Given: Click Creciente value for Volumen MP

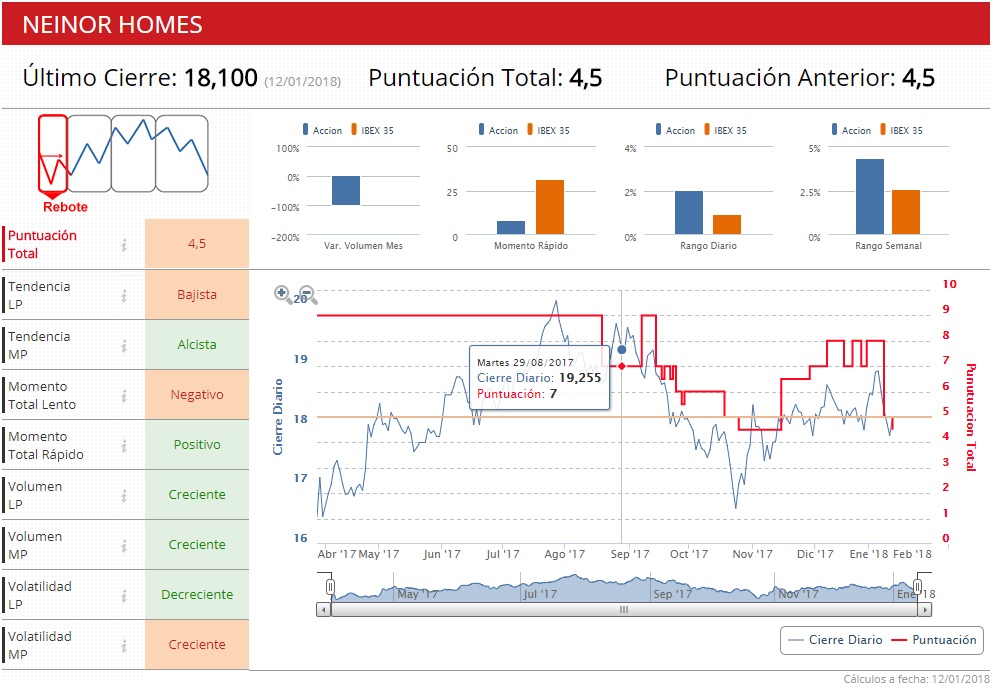Looking at the screenshot, I should tap(197, 545).
